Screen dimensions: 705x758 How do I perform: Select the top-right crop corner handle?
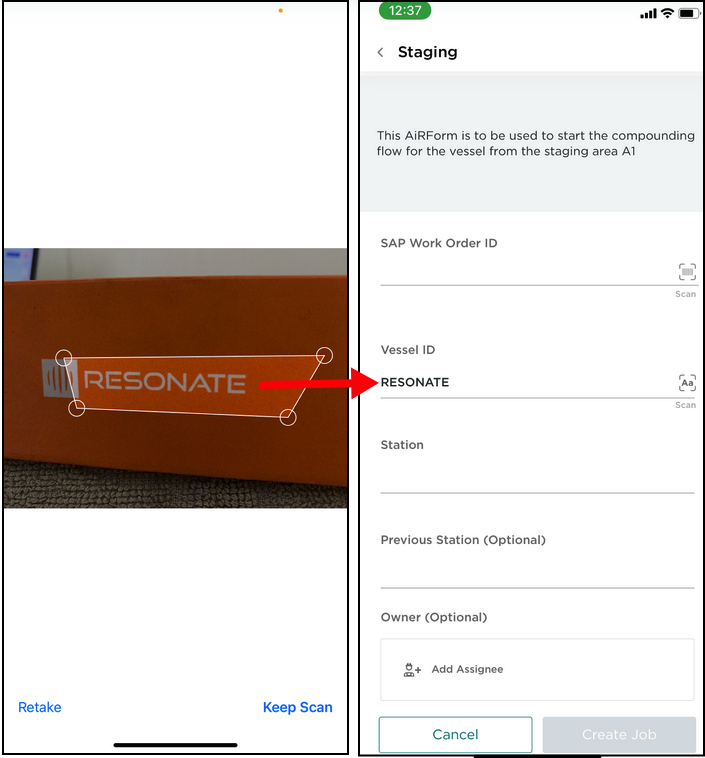coord(324,355)
